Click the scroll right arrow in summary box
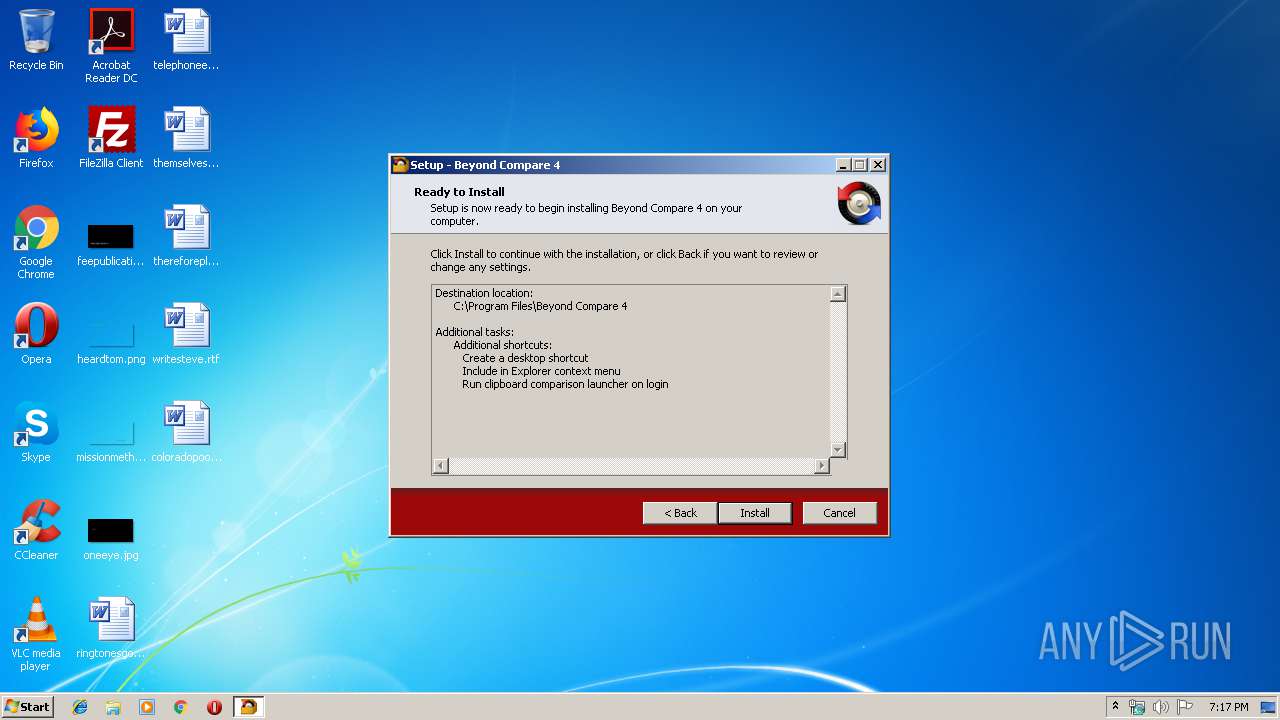The width and height of the screenshot is (1280, 720). pos(822,466)
